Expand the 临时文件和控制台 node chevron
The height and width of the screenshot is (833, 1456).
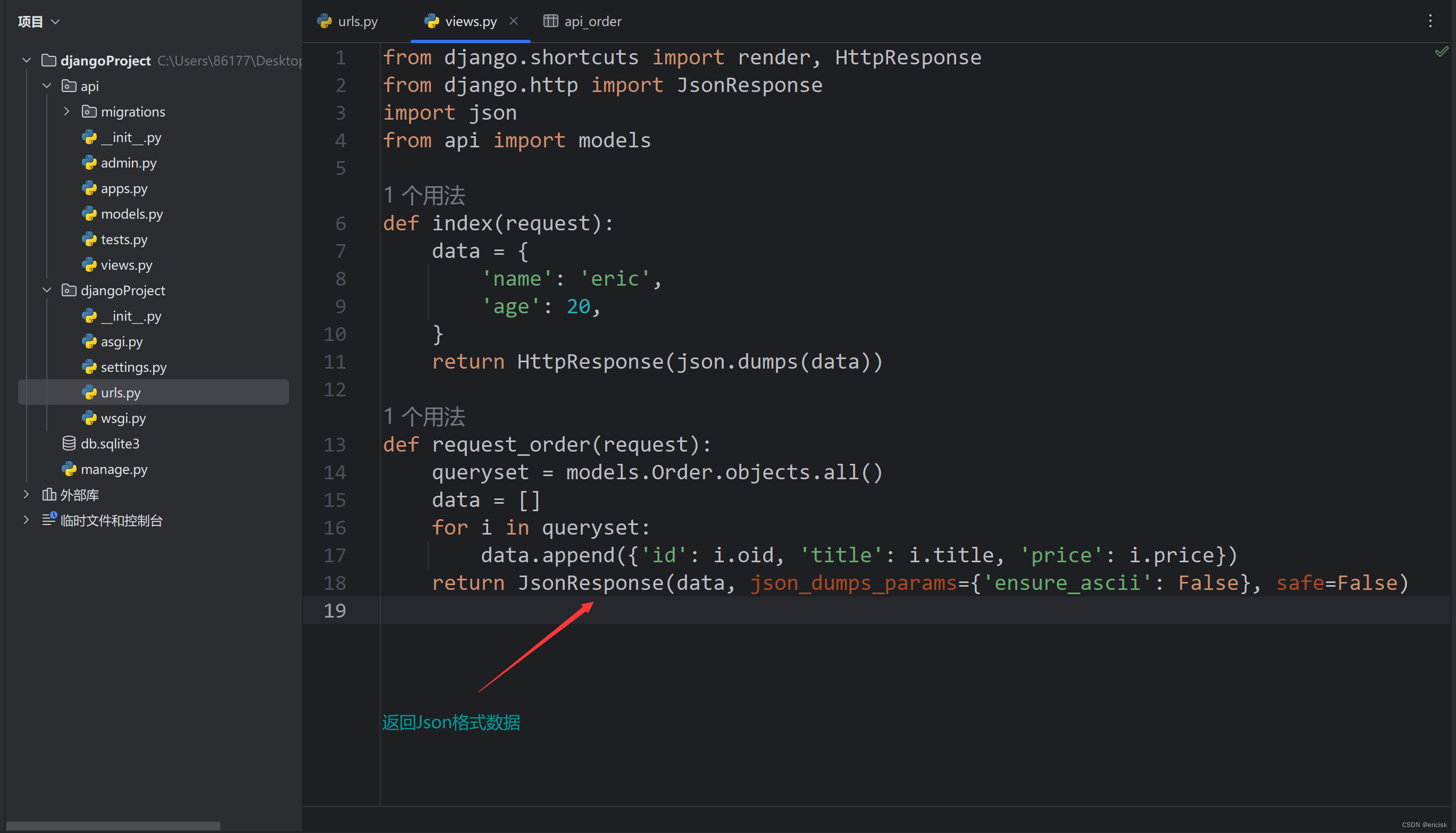[x=26, y=520]
